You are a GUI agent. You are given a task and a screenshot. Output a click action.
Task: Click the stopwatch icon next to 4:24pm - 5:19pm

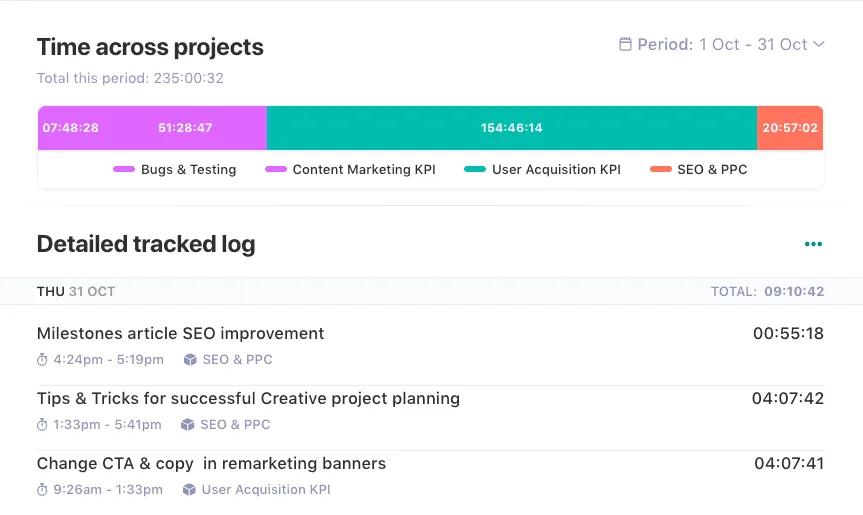click(x=42, y=360)
